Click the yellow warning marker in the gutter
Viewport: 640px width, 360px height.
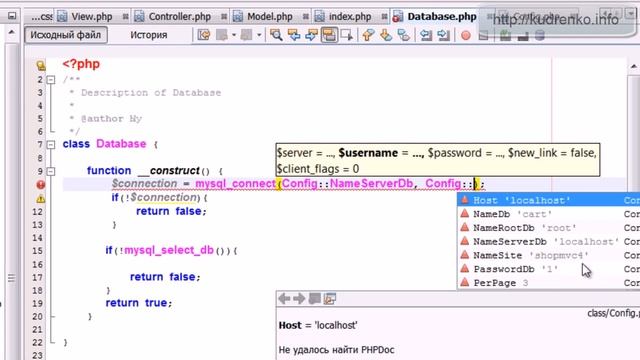(40, 199)
